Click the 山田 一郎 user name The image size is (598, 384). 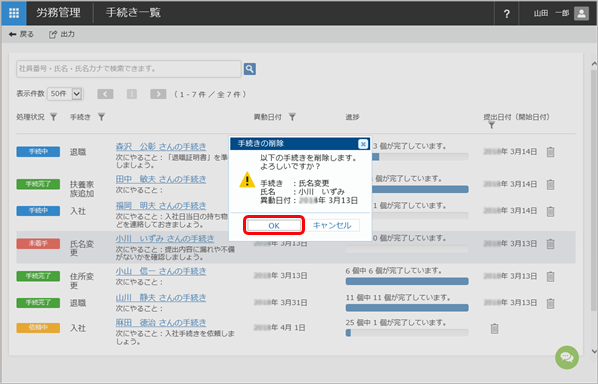coord(551,13)
